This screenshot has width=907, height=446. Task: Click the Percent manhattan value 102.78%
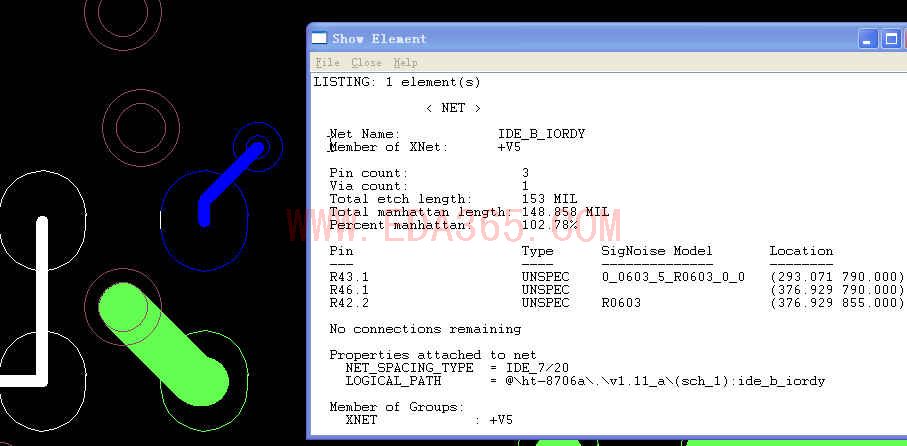click(549, 225)
